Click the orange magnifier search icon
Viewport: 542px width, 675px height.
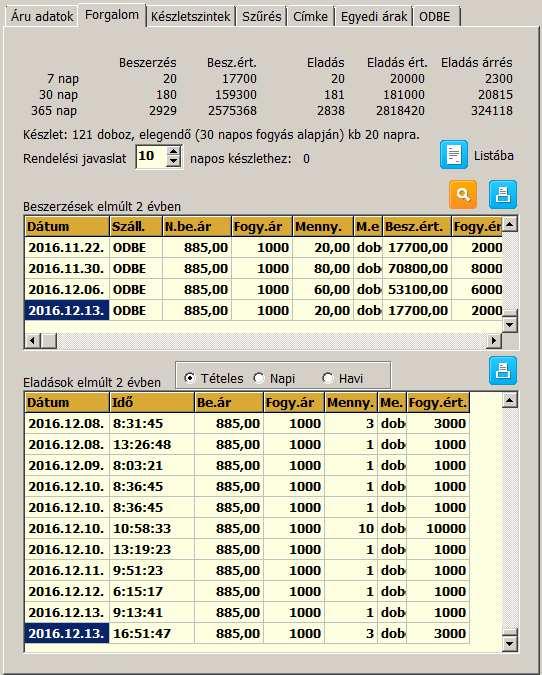(463, 195)
